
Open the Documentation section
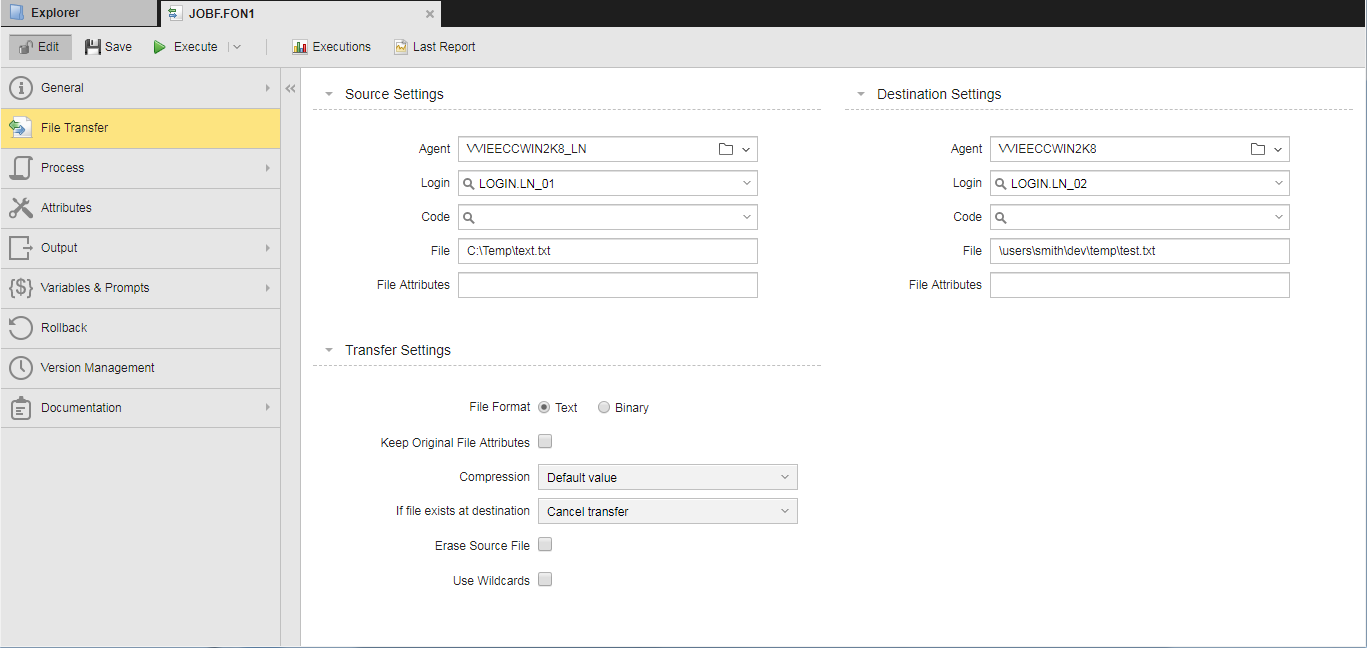140,408
